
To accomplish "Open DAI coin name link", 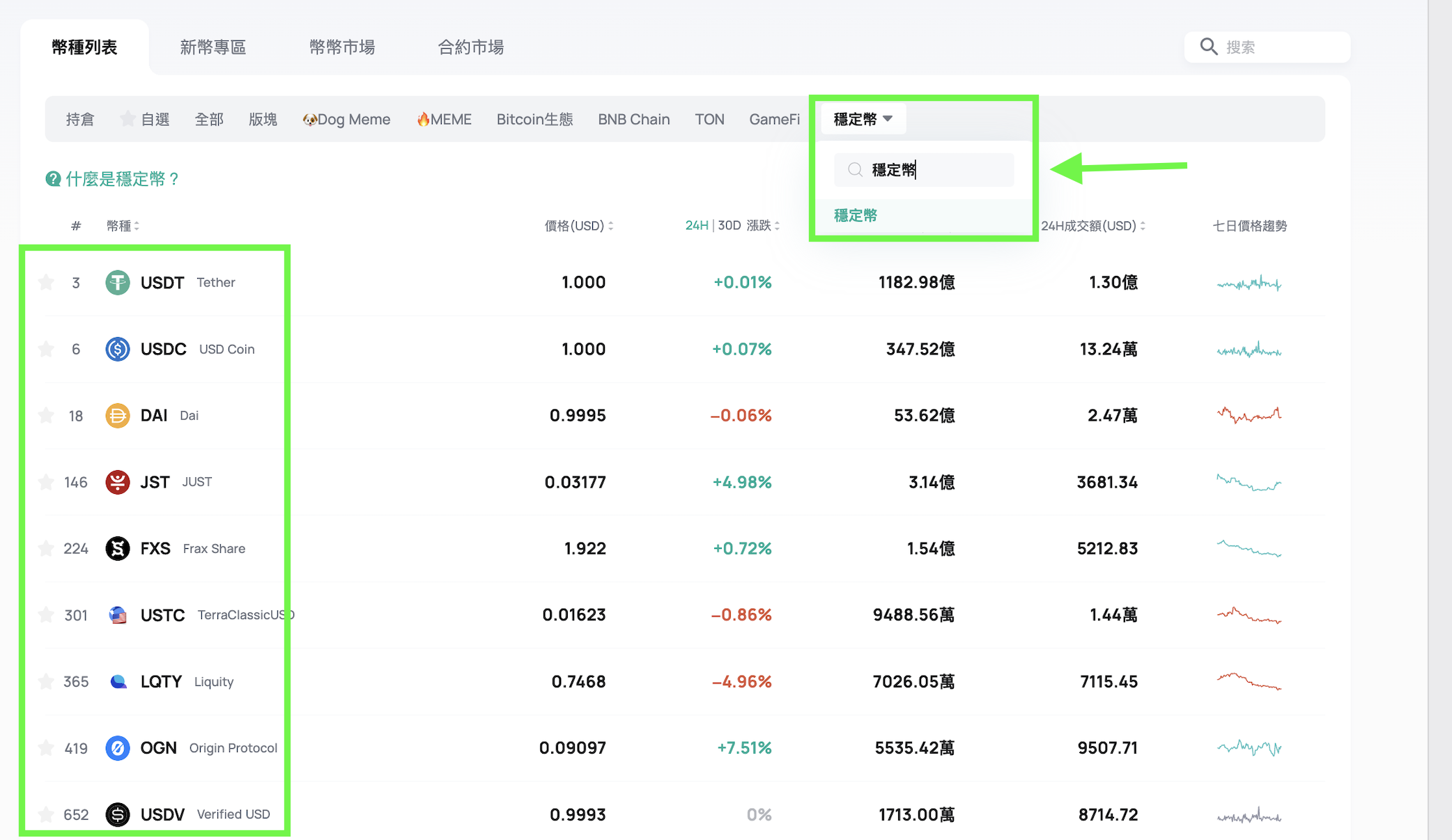I will (153, 416).
